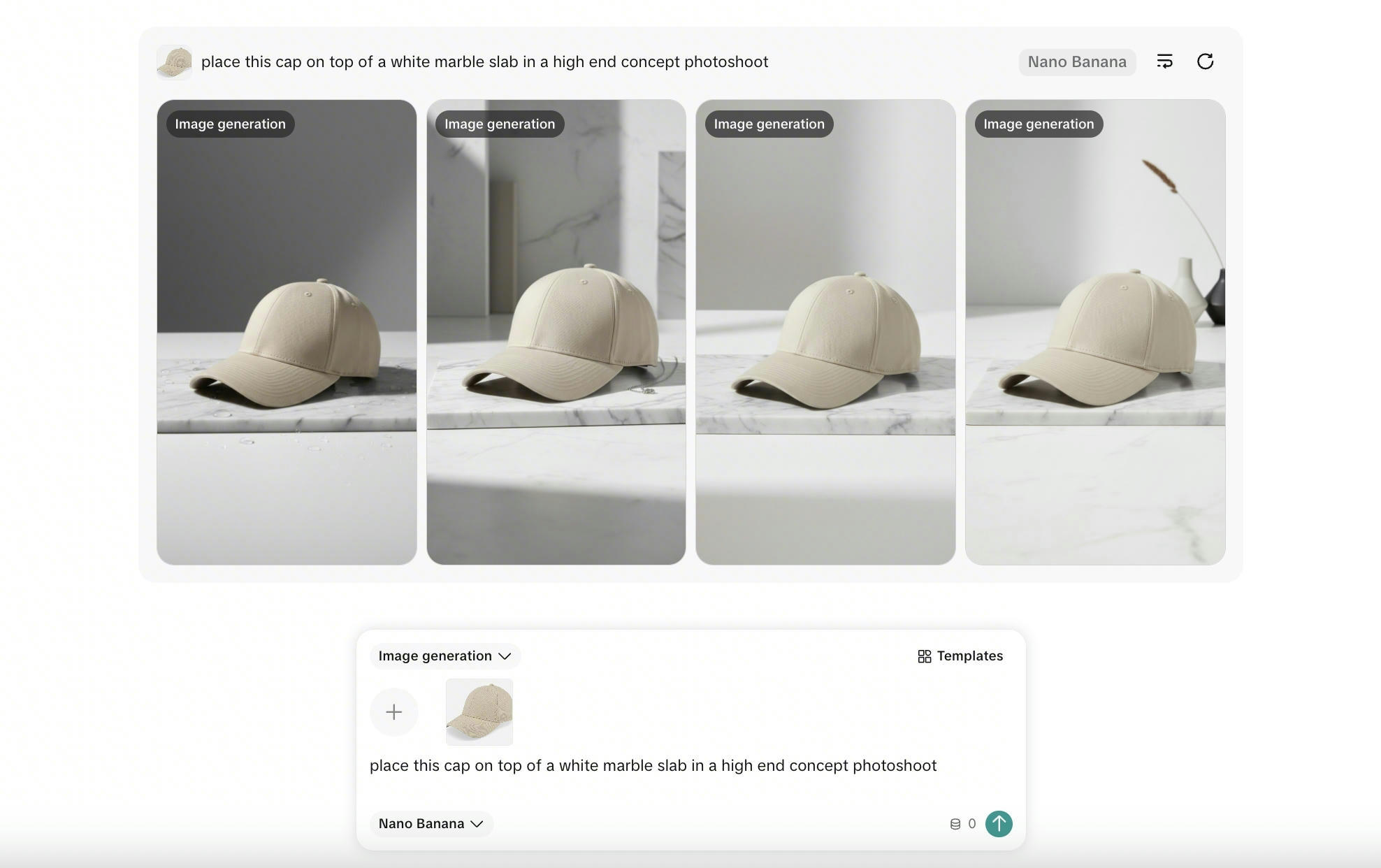1381x868 pixels.
Task: Click the refresh/regenerate icon at top right
Action: click(1205, 62)
